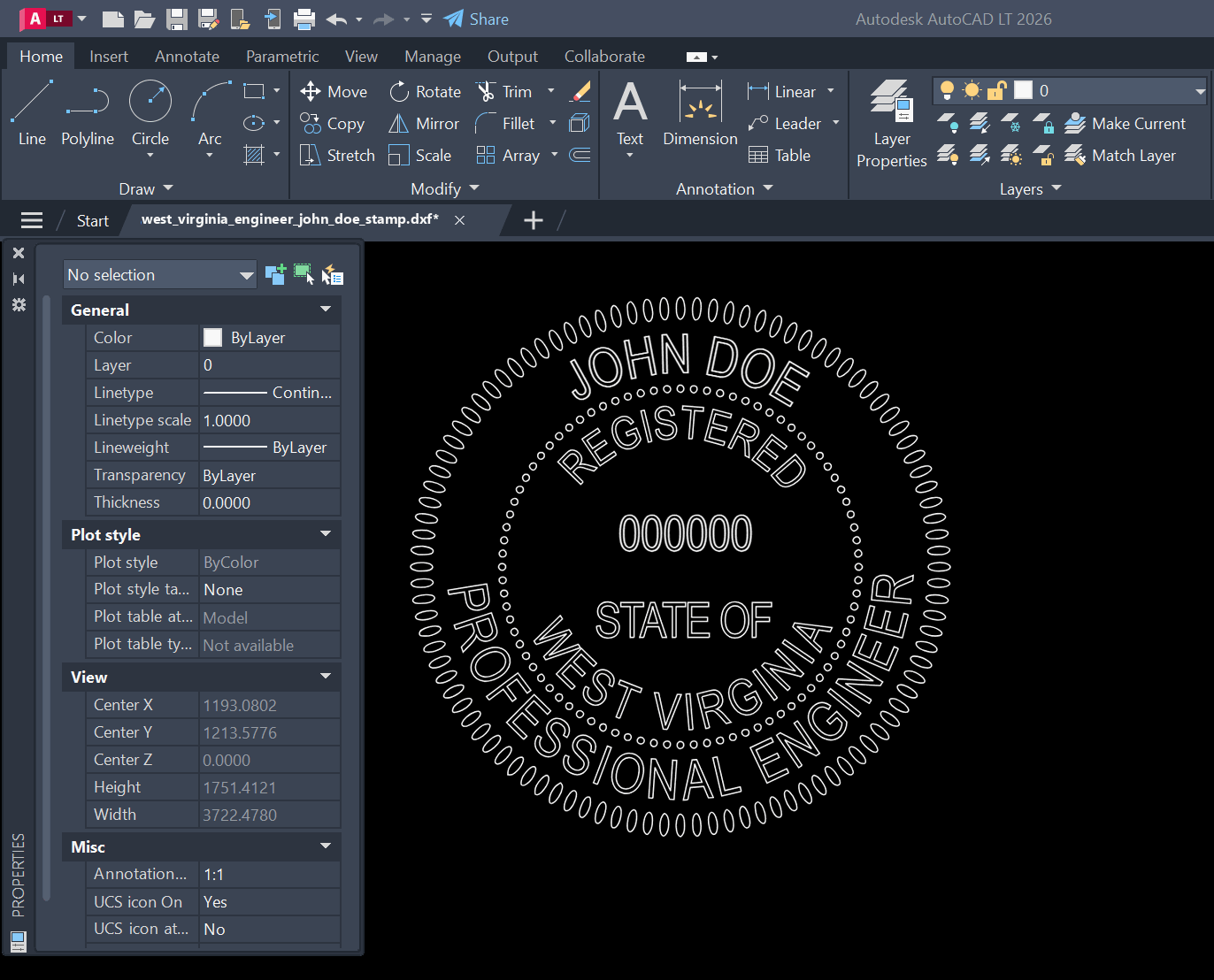Click the Move command button
This screenshot has width=1214, height=980.
[334, 91]
